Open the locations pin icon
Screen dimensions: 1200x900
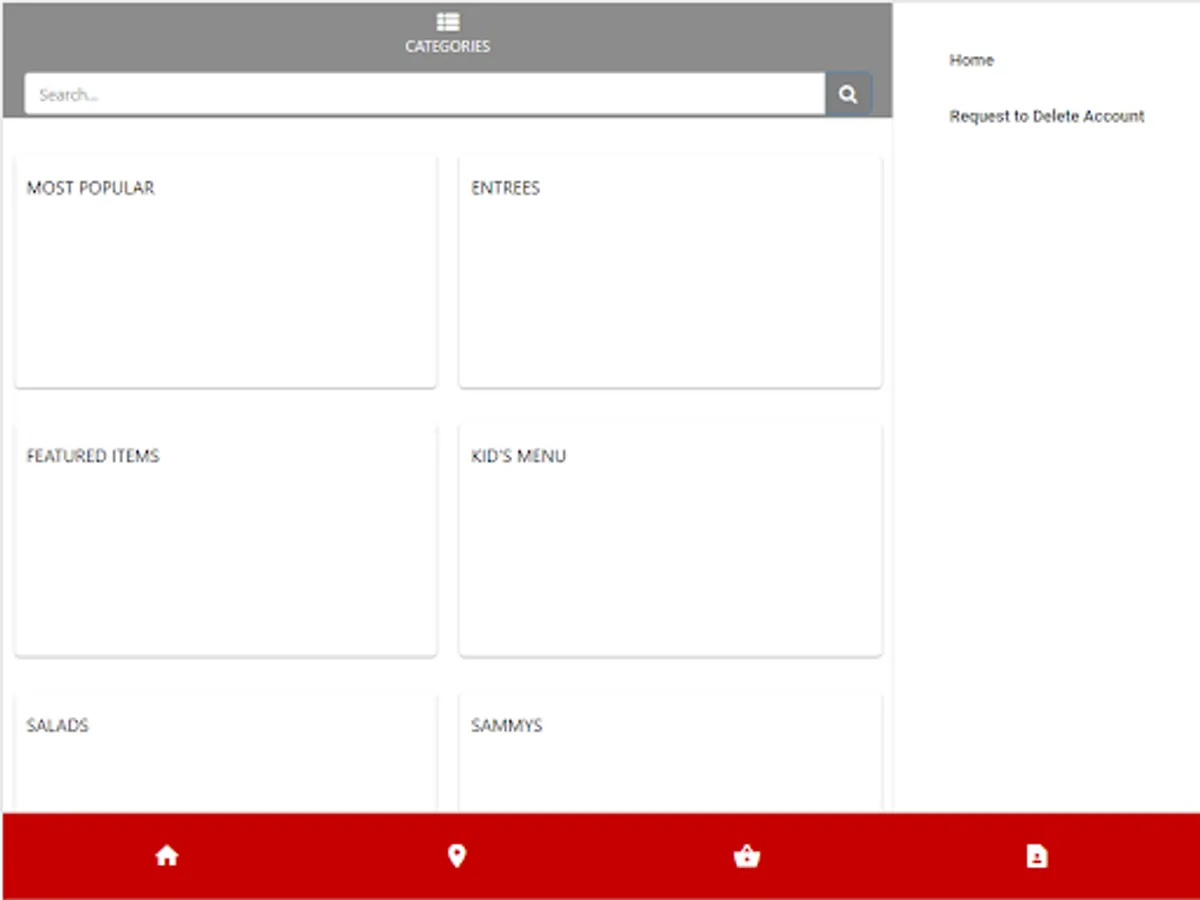coord(457,856)
